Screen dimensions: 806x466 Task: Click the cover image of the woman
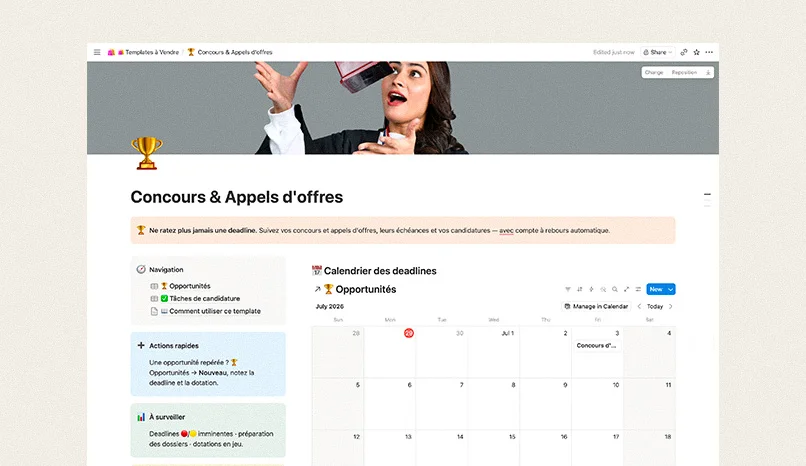pyautogui.click(x=402, y=108)
